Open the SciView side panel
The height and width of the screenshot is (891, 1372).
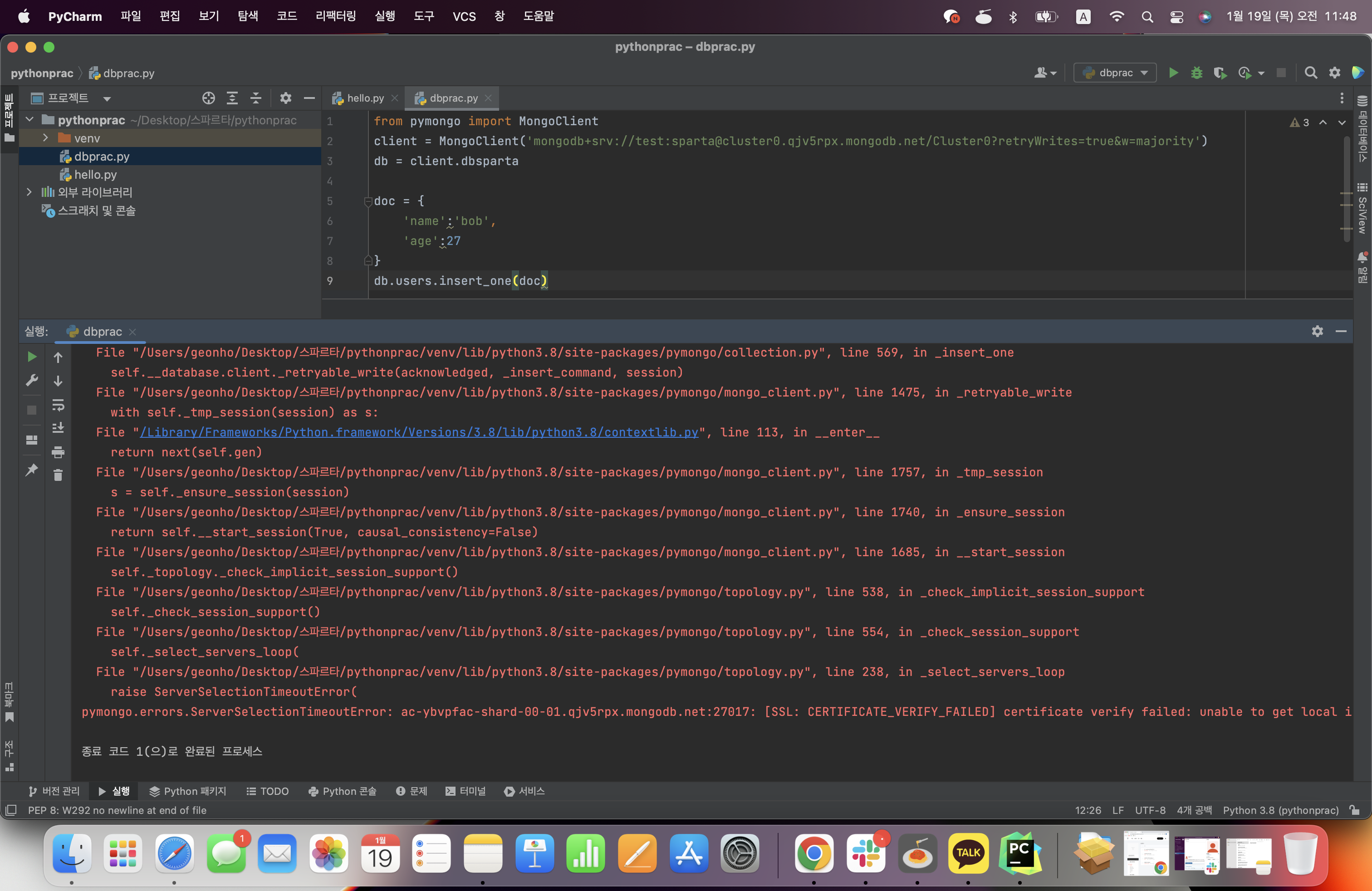(x=1362, y=209)
